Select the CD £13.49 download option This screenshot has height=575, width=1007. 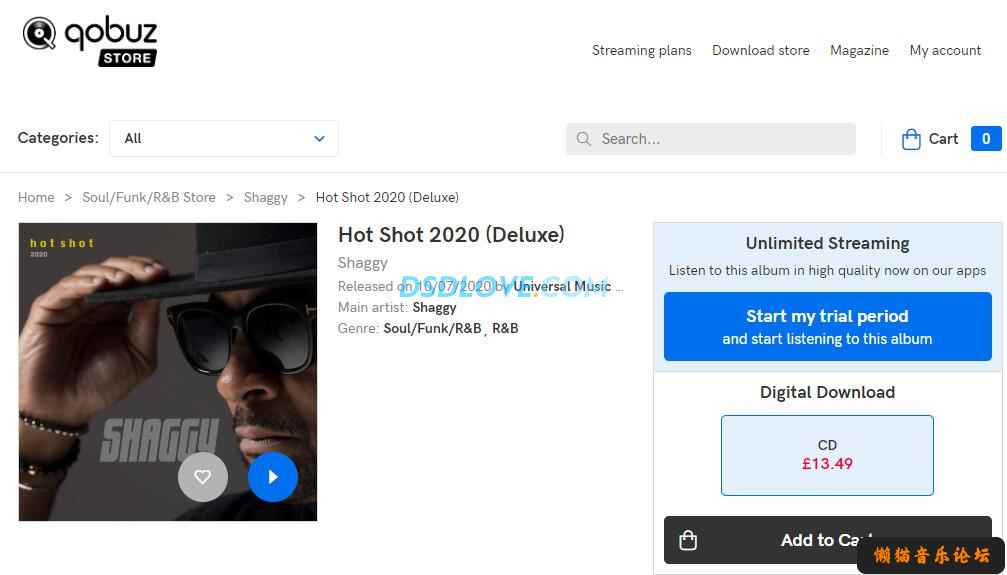click(x=827, y=455)
